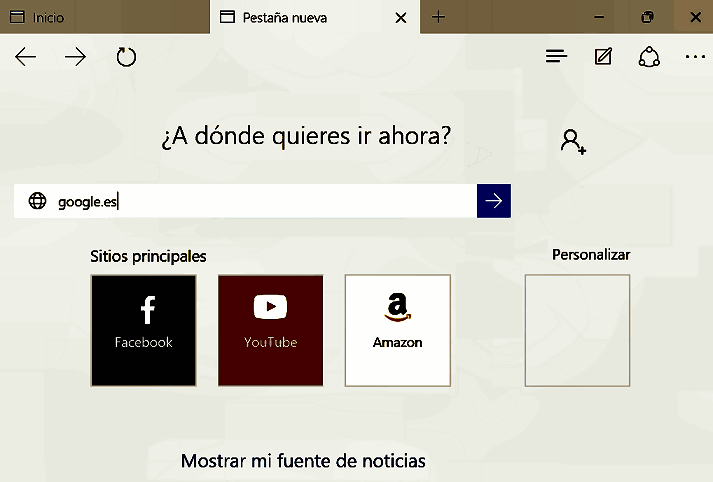
Task: Refresh the current page
Action: (x=126, y=57)
